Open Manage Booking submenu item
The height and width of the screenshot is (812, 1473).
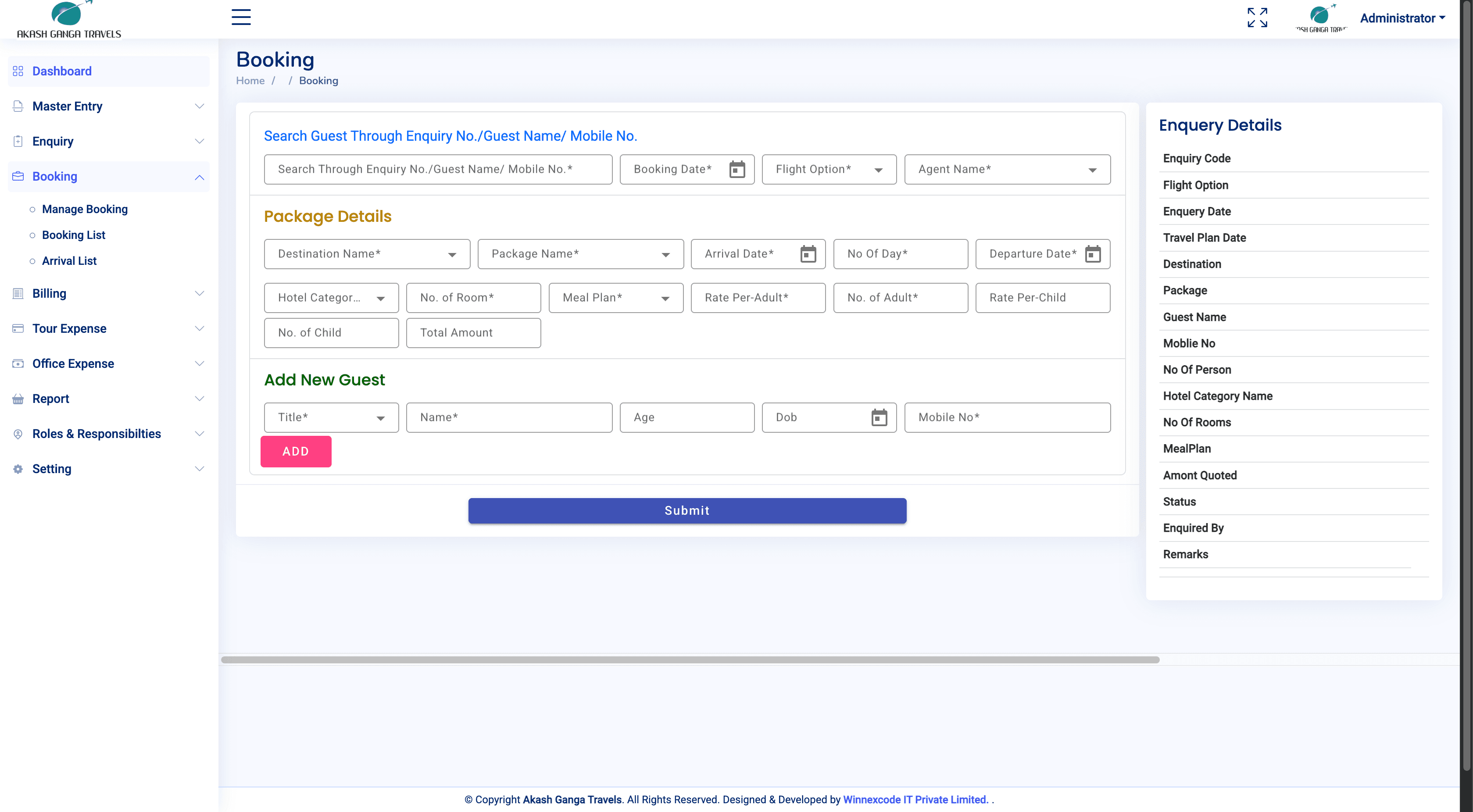pos(85,209)
